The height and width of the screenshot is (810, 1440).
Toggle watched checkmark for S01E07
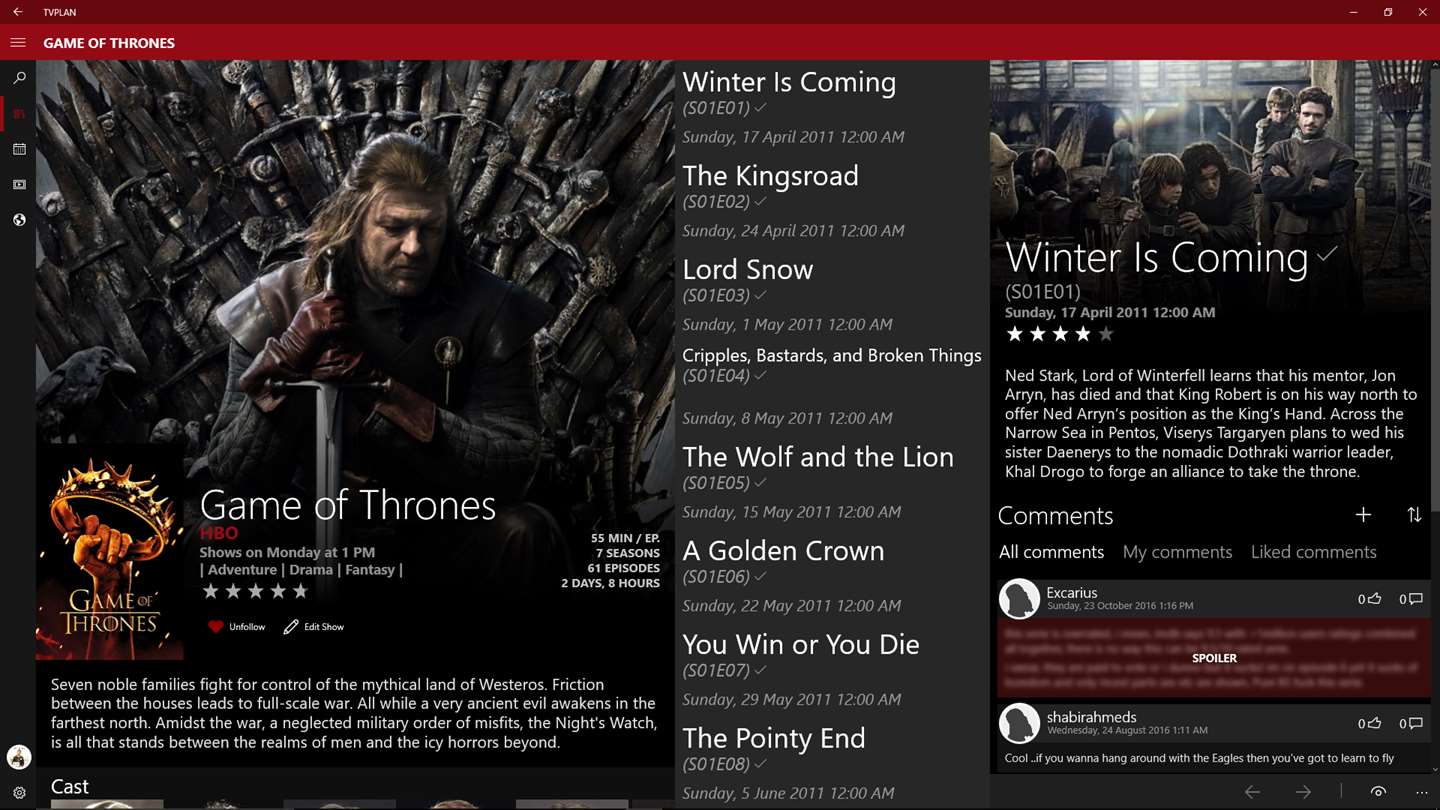click(761, 670)
